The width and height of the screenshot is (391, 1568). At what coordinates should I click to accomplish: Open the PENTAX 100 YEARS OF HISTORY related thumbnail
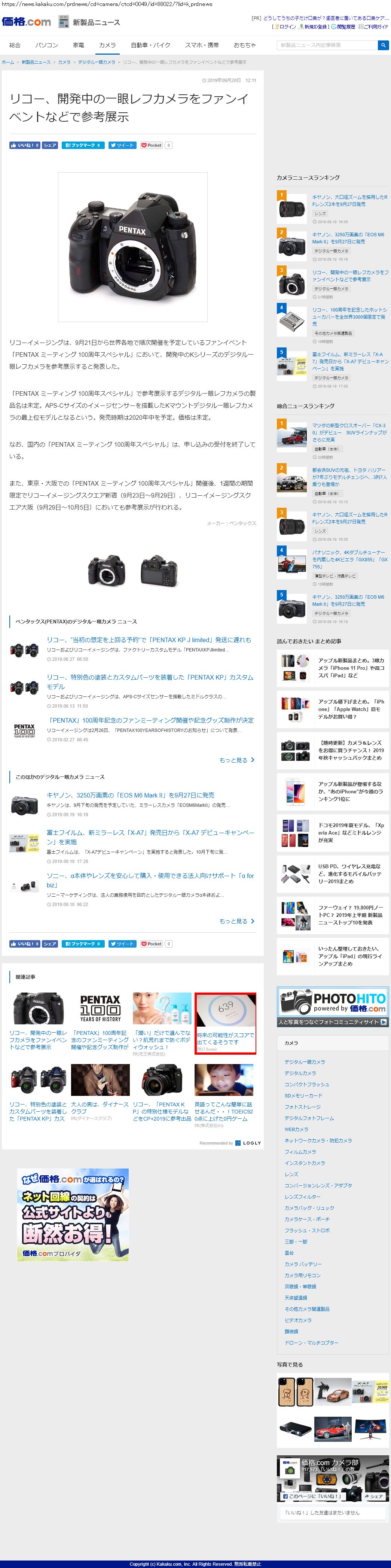pyautogui.click(x=100, y=1009)
